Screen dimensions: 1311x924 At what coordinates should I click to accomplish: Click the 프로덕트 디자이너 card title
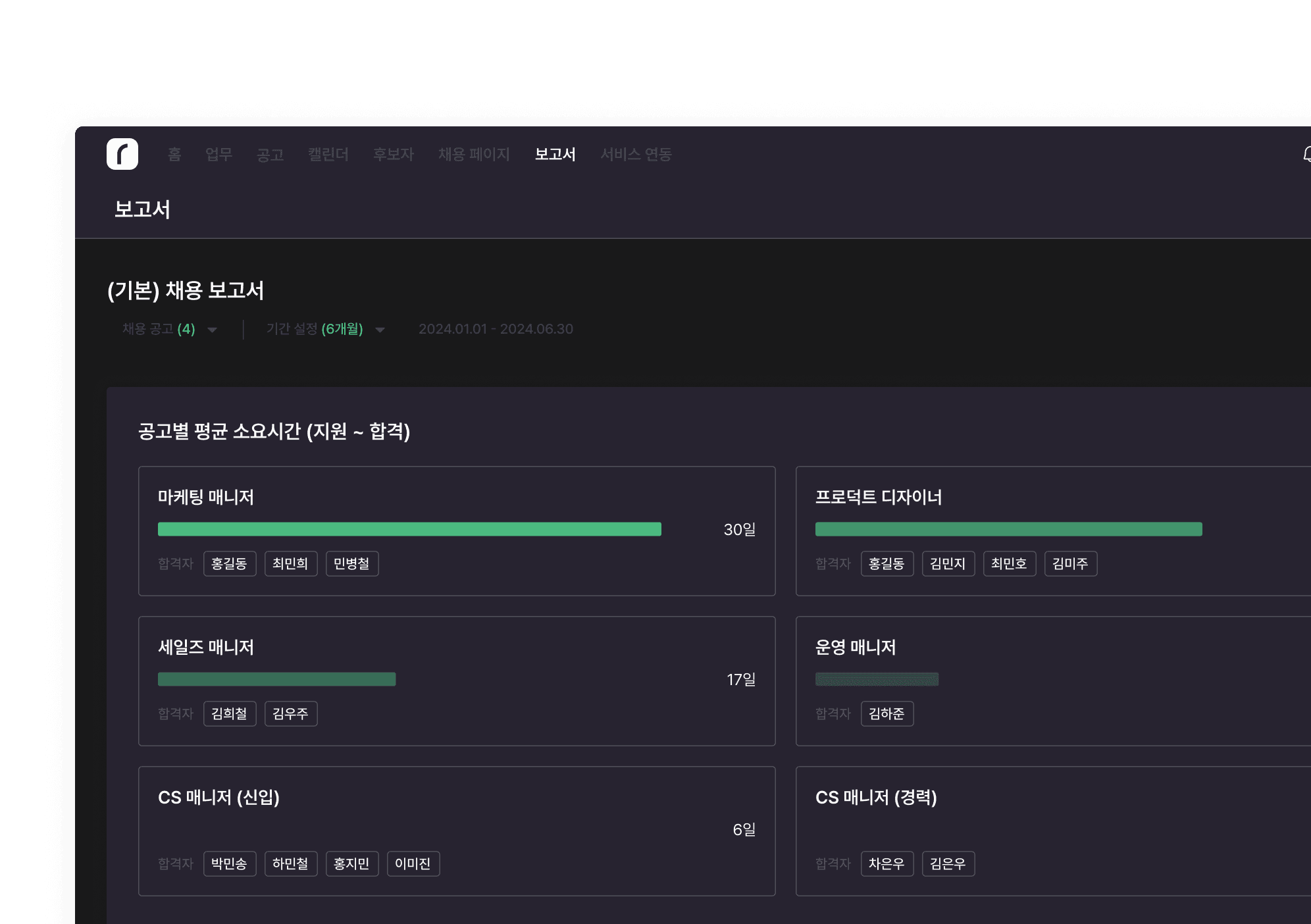tap(879, 497)
